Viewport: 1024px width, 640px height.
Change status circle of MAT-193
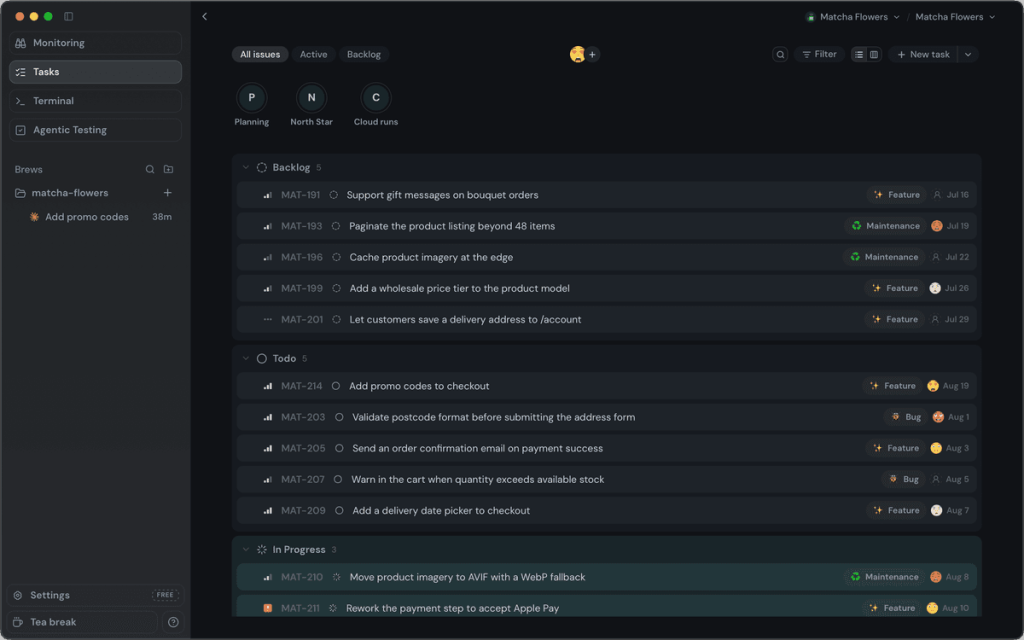(336, 226)
